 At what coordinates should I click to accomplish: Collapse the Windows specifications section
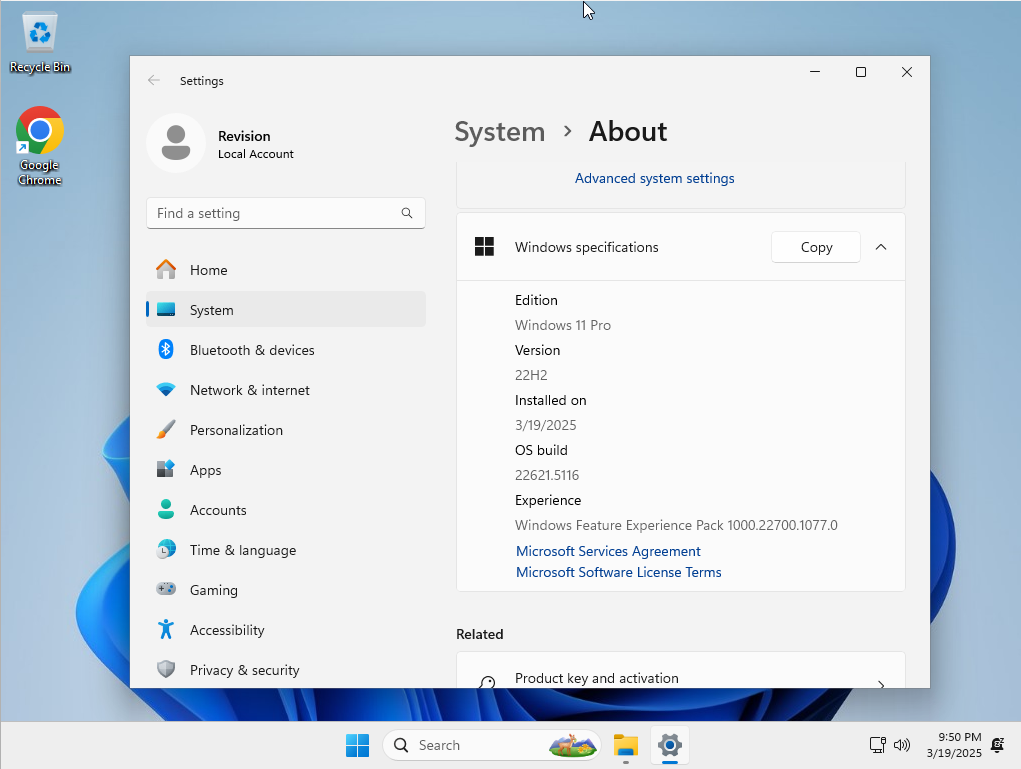tap(881, 247)
